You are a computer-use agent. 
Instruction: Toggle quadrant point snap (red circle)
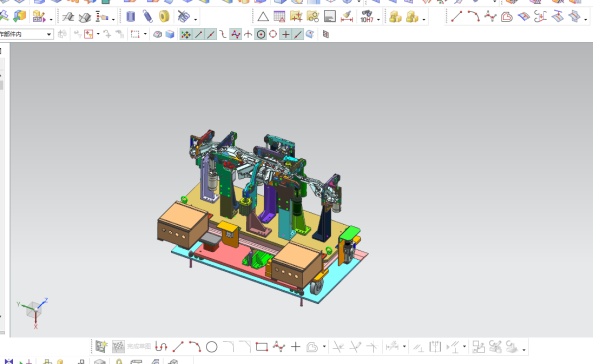coord(273,34)
